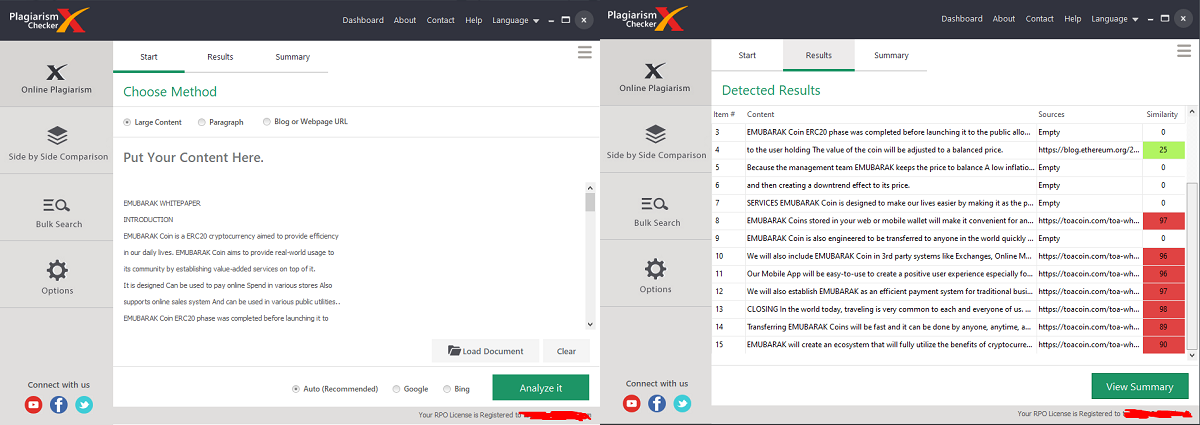Image resolution: width=1200 pixels, height=425 pixels.
Task: Select row 11 about Our Mobile App
Action: point(948,274)
